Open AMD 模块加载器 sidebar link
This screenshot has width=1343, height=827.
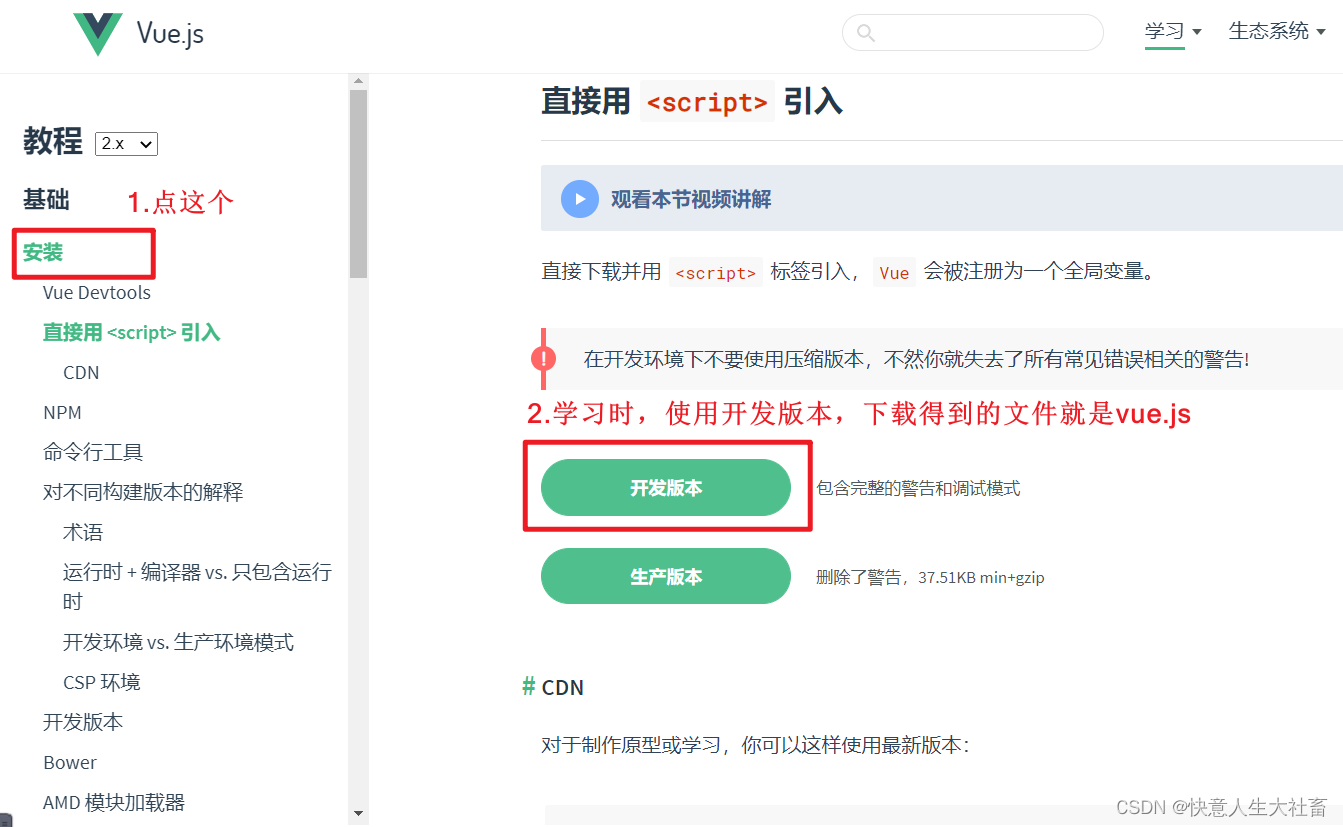coord(114,802)
